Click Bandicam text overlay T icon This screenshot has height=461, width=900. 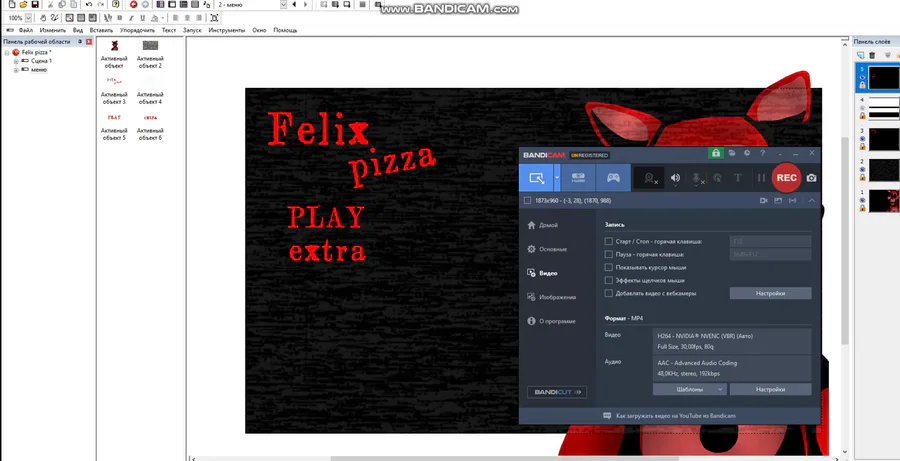coord(738,178)
